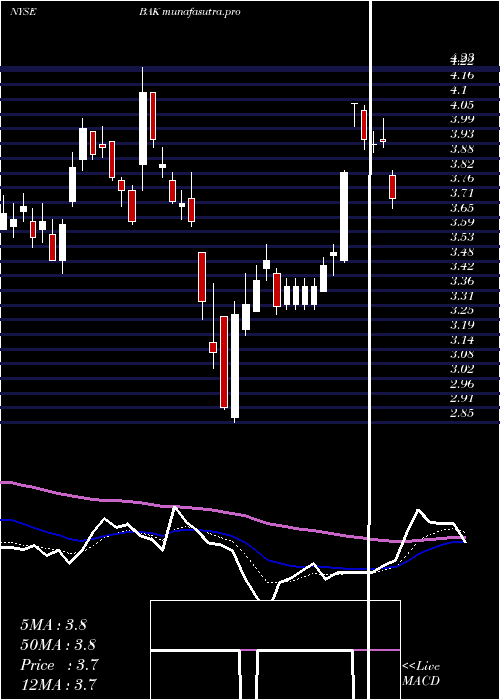This screenshot has height=700, width=500.
Task: Select the Price : 3.7 legend entry
Action: 59,665
